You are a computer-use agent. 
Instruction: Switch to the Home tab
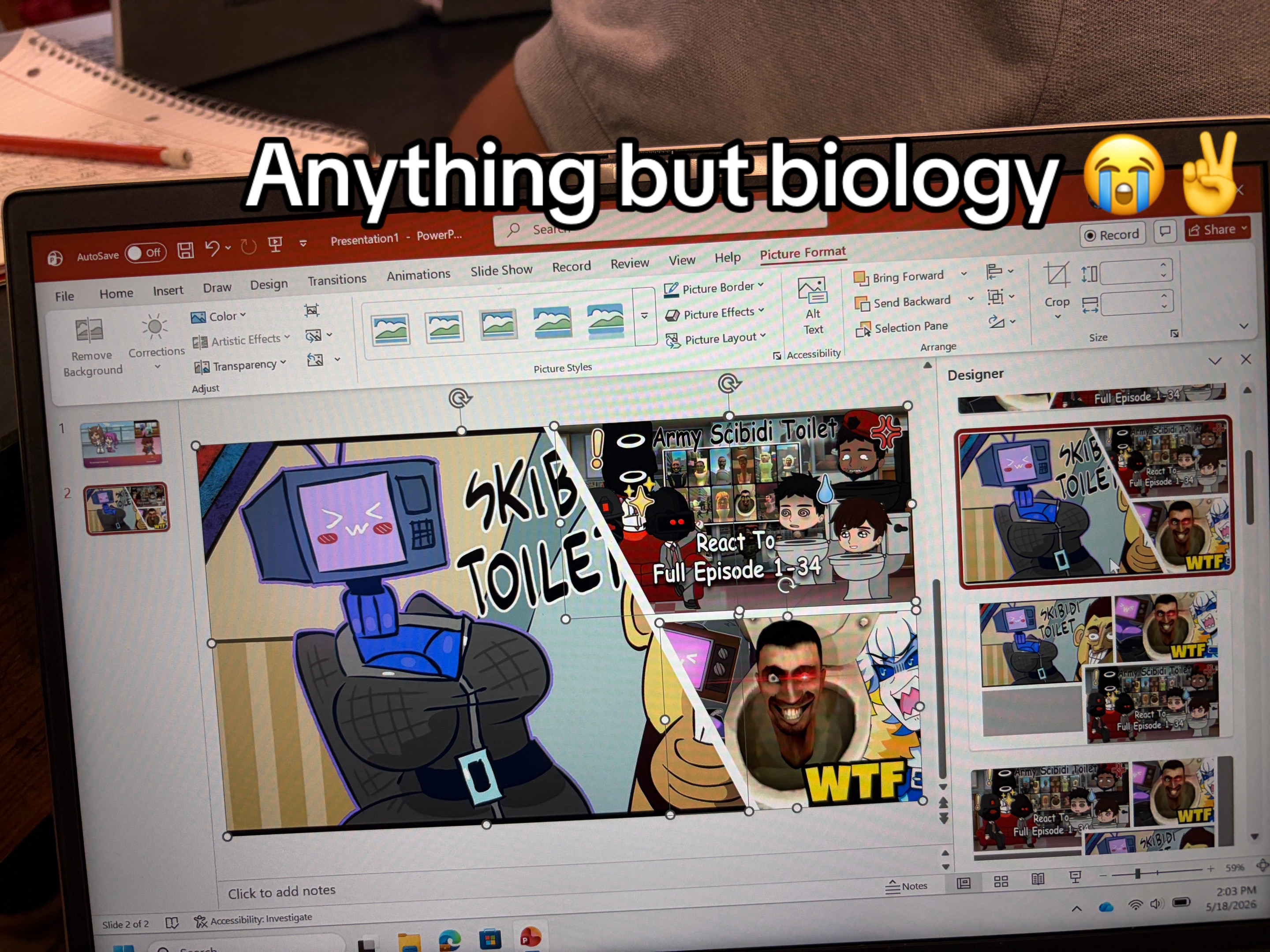(116, 293)
